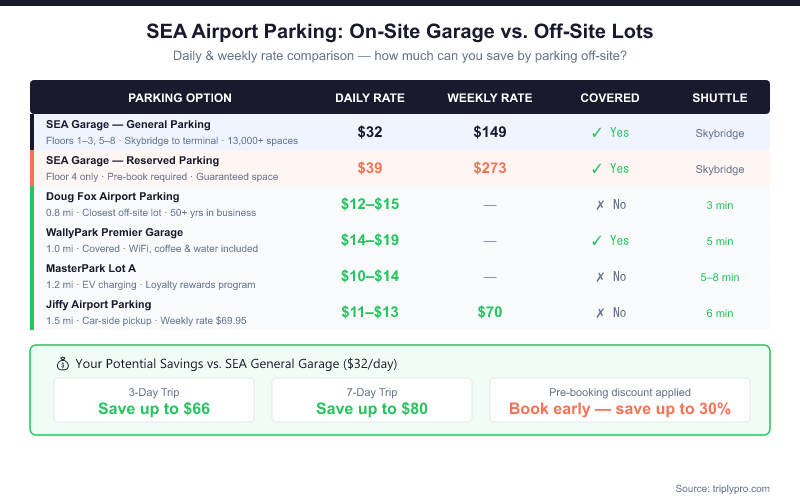Select the Parking Option column header
Image resolution: width=800 pixels, height=500 pixels.
point(180,98)
